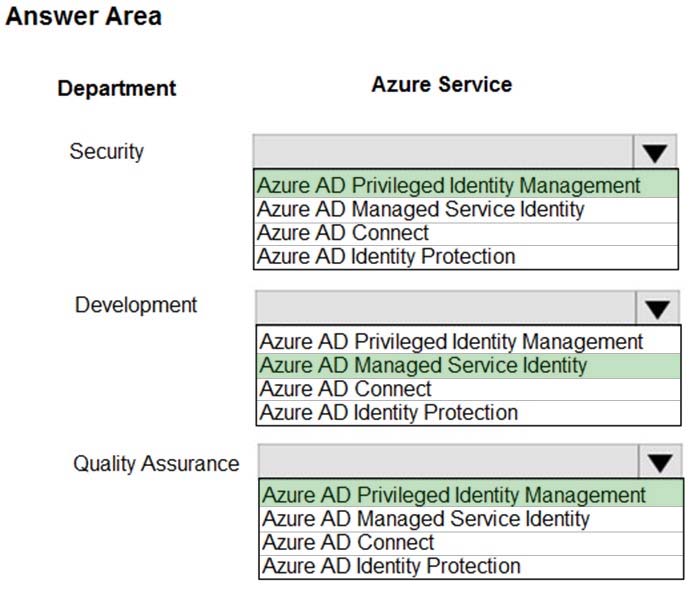Choose Azure AD Connect under Security

[466, 234]
